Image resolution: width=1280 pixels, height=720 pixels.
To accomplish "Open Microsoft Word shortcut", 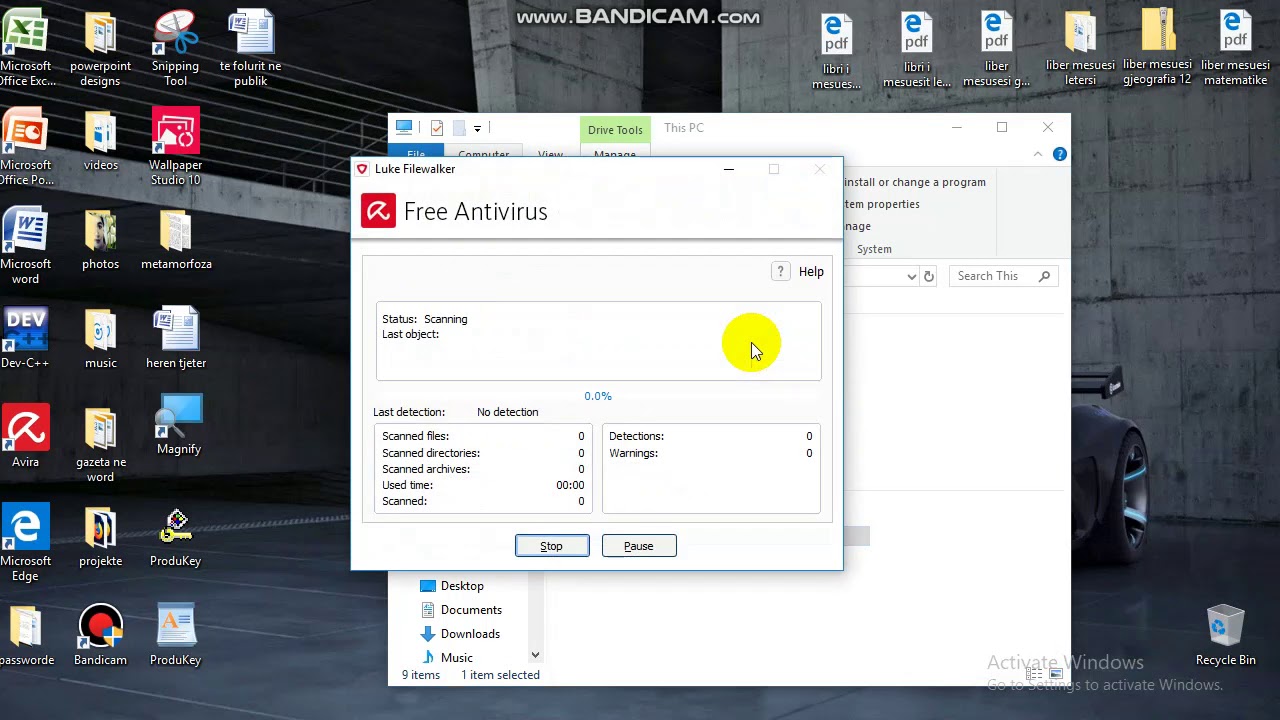I will click(x=26, y=246).
